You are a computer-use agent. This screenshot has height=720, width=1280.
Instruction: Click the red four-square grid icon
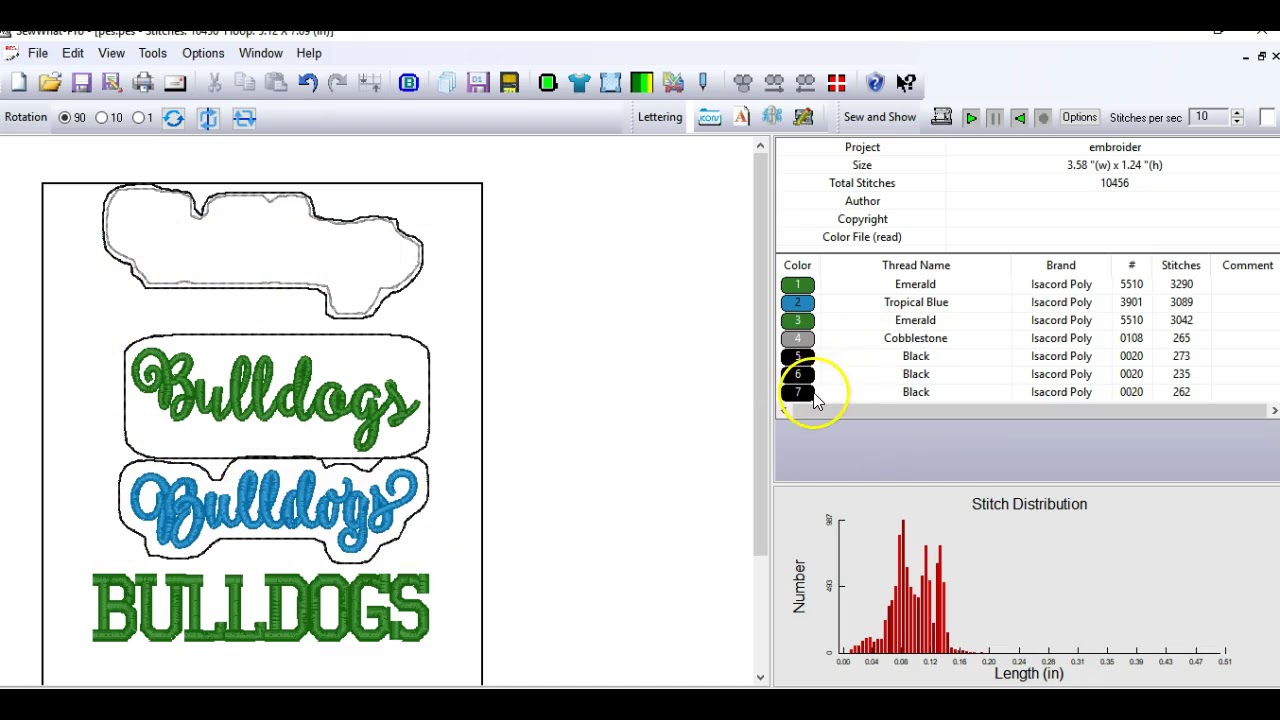point(837,83)
